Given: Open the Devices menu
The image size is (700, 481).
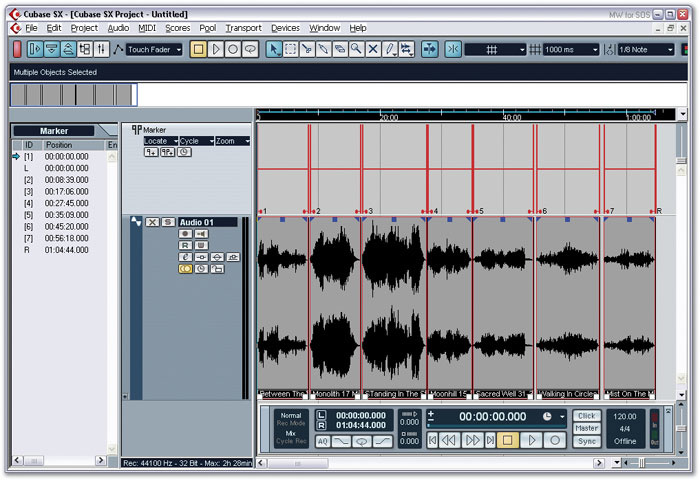Looking at the screenshot, I should click(285, 28).
